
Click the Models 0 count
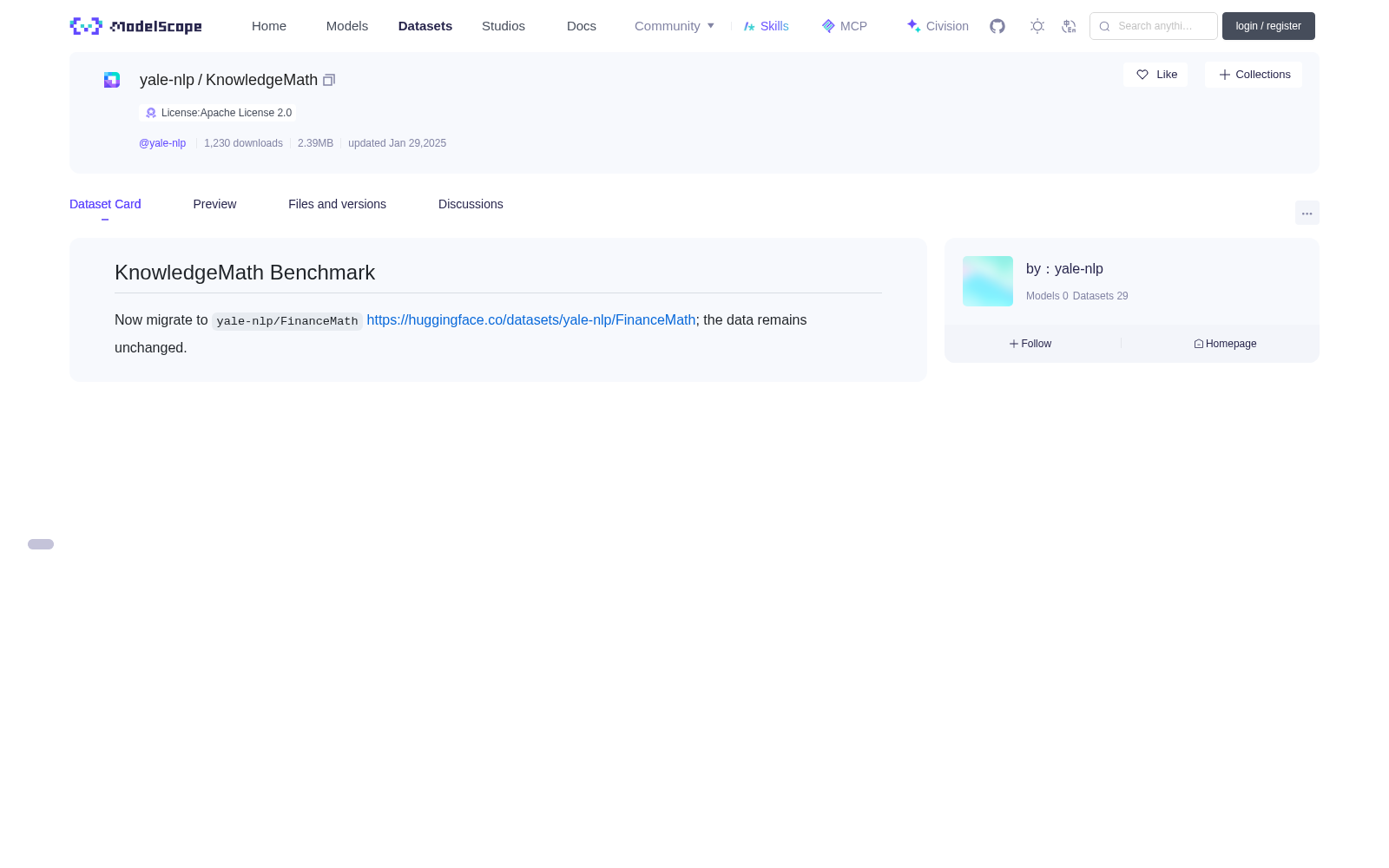tap(1047, 296)
